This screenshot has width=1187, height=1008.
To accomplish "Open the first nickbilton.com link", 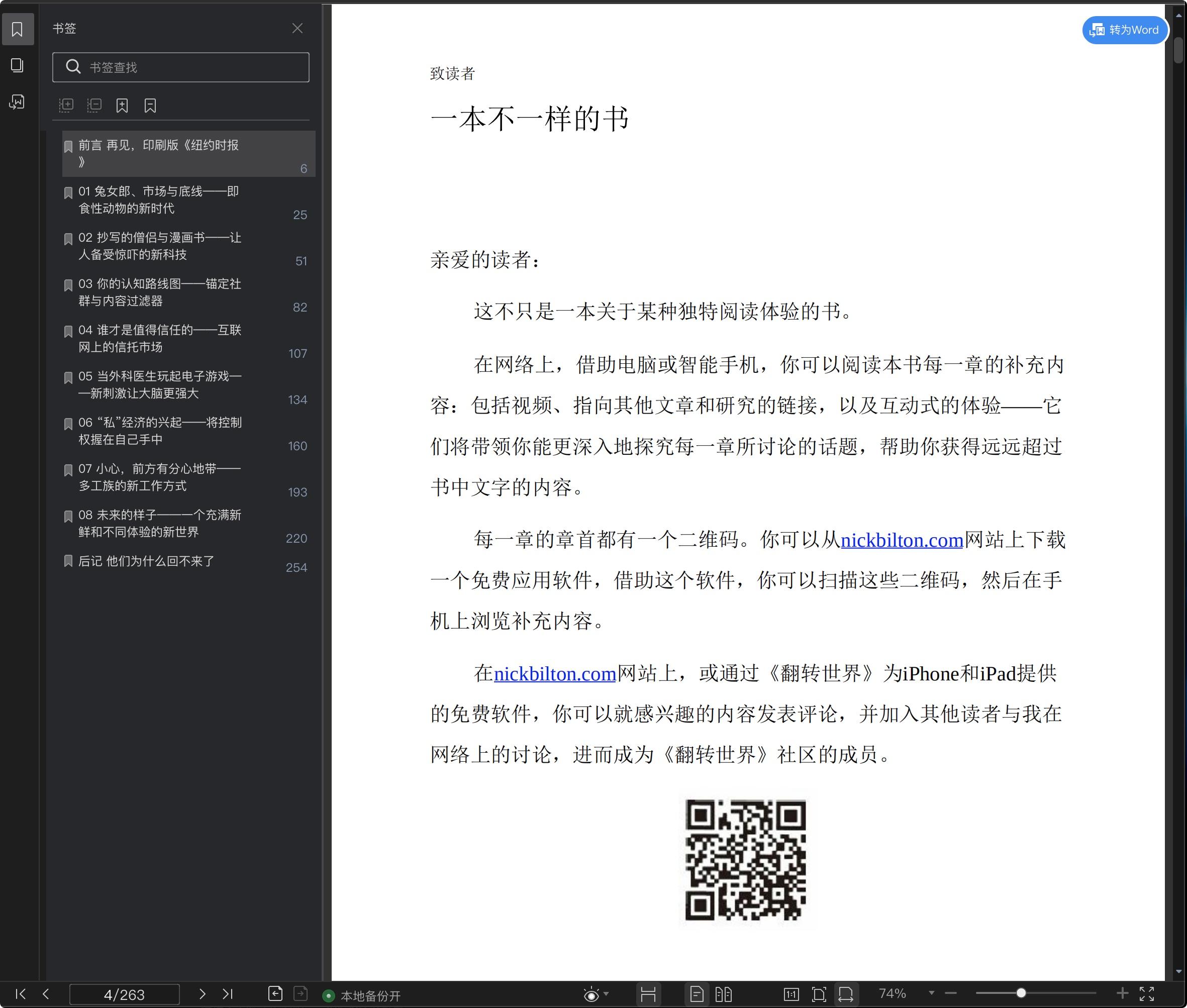I will pos(902,540).
